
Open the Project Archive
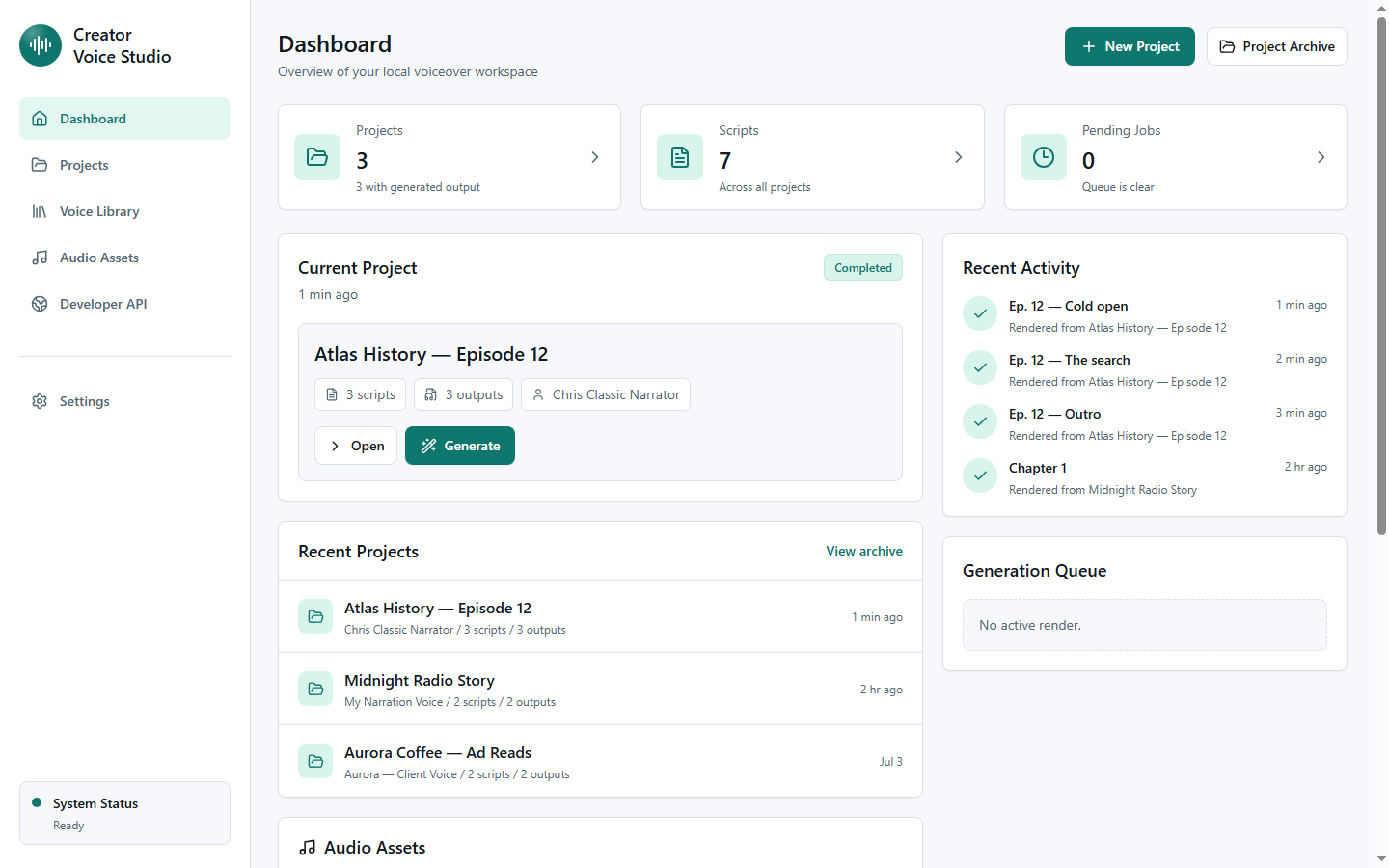(x=1277, y=46)
